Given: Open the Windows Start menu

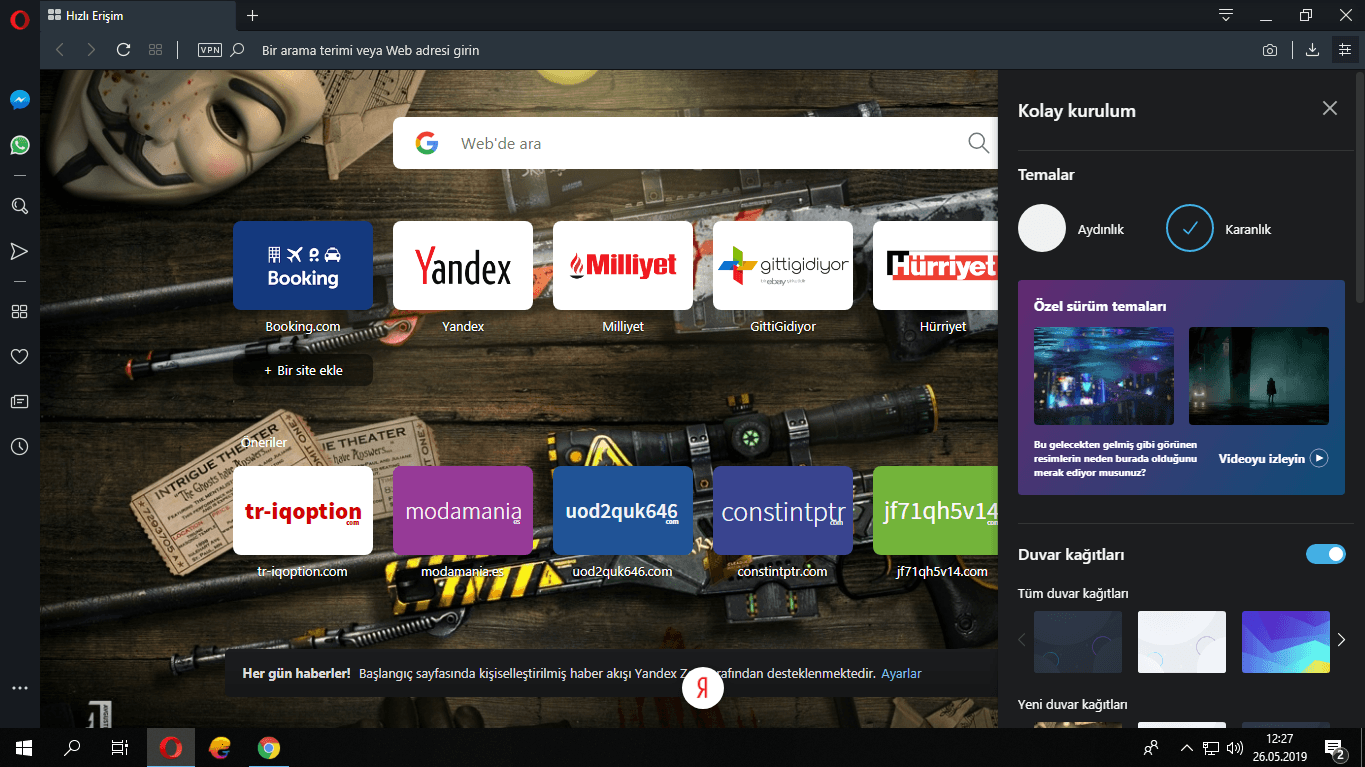Looking at the screenshot, I should pyautogui.click(x=24, y=747).
